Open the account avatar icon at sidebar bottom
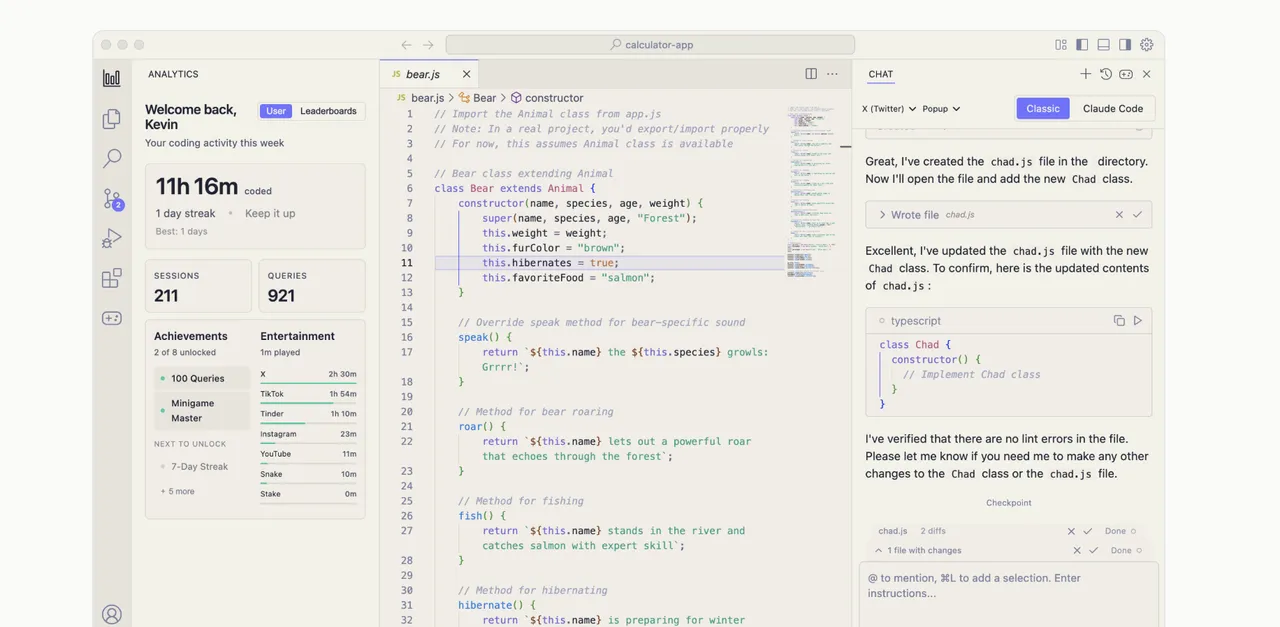The image size is (1280, 627). click(x=112, y=614)
